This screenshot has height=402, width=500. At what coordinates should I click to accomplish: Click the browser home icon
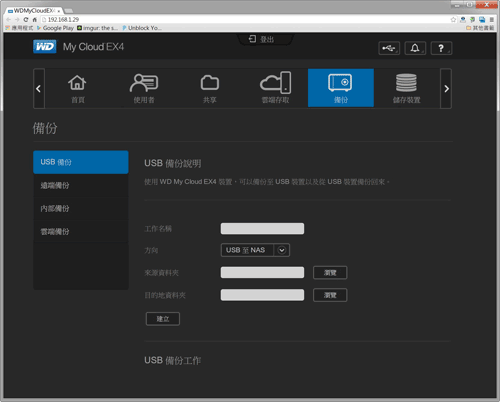[x=34, y=20]
